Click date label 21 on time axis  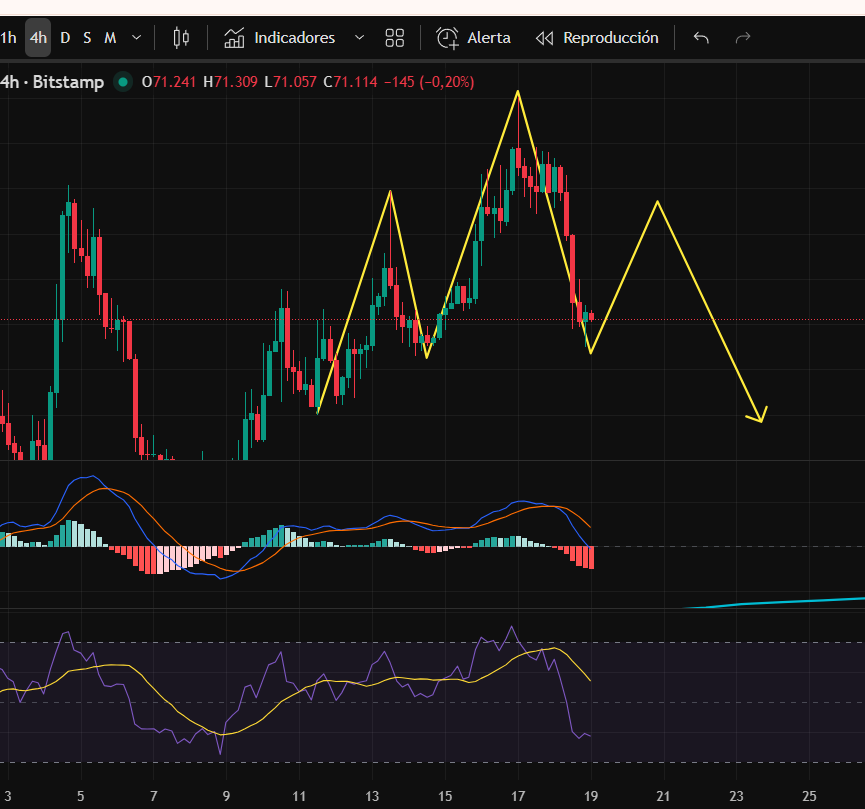pyautogui.click(x=663, y=796)
